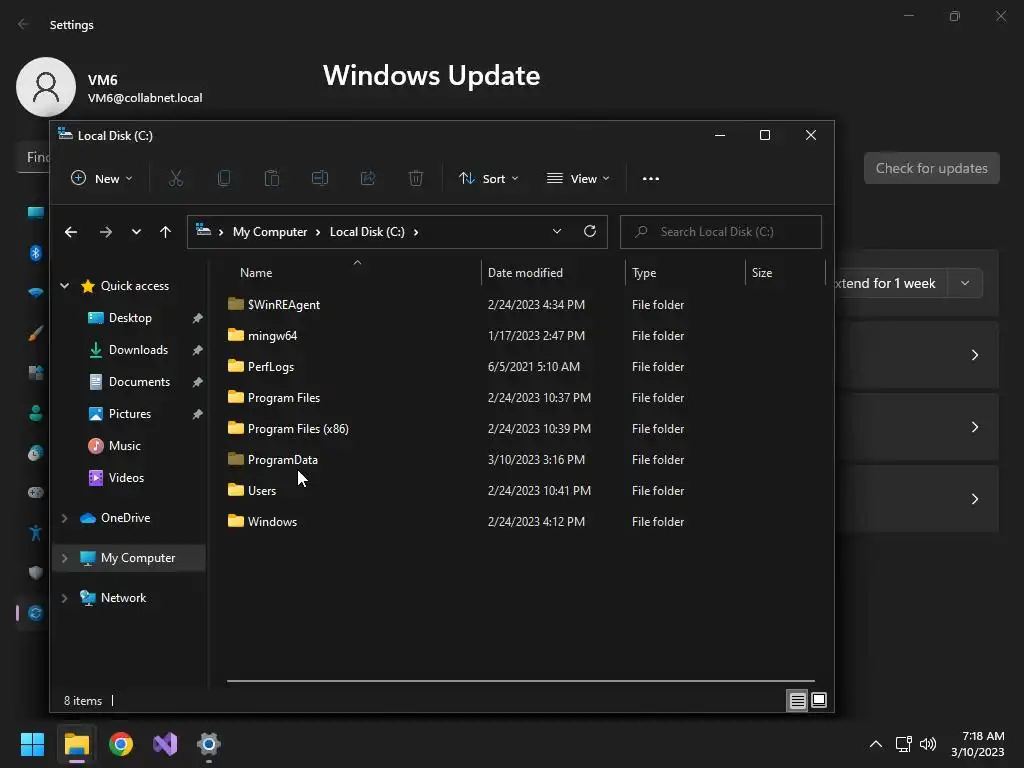
Task: Click the Cut scissors icon in toolbar
Action: tap(176, 178)
